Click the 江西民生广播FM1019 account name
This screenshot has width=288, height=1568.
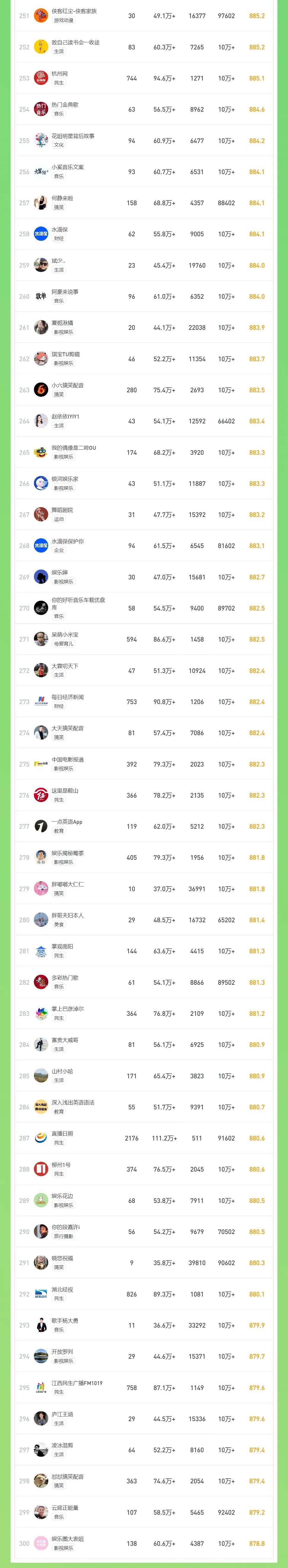point(77,1383)
